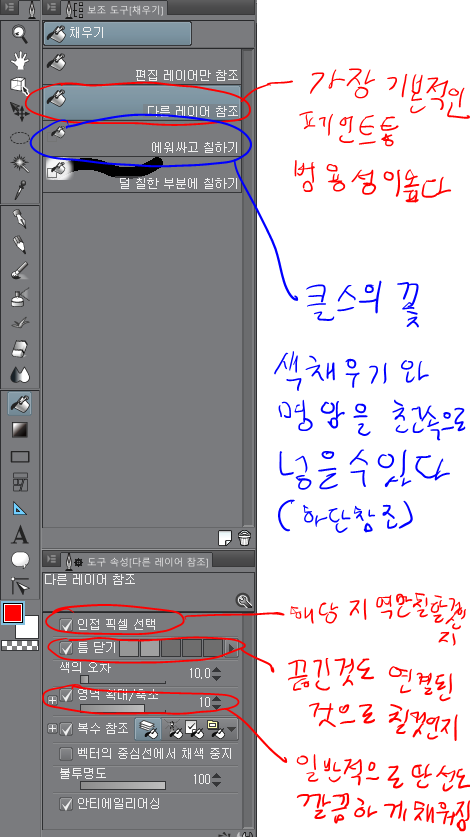Select the Blend droplets tool
The width and height of the screenshot is (470, 837).
(20, 375)
